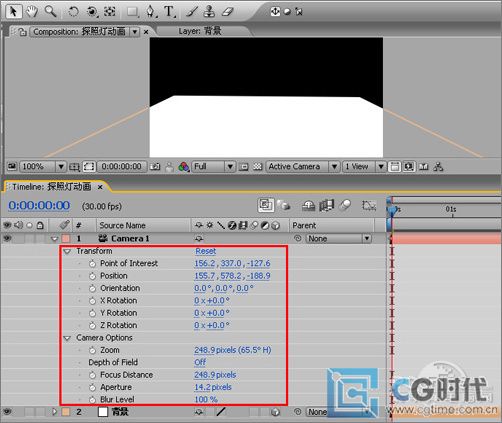Close the Composition viewer tab
The height and width of the screenshot is (423, 502).
(146, 32)
